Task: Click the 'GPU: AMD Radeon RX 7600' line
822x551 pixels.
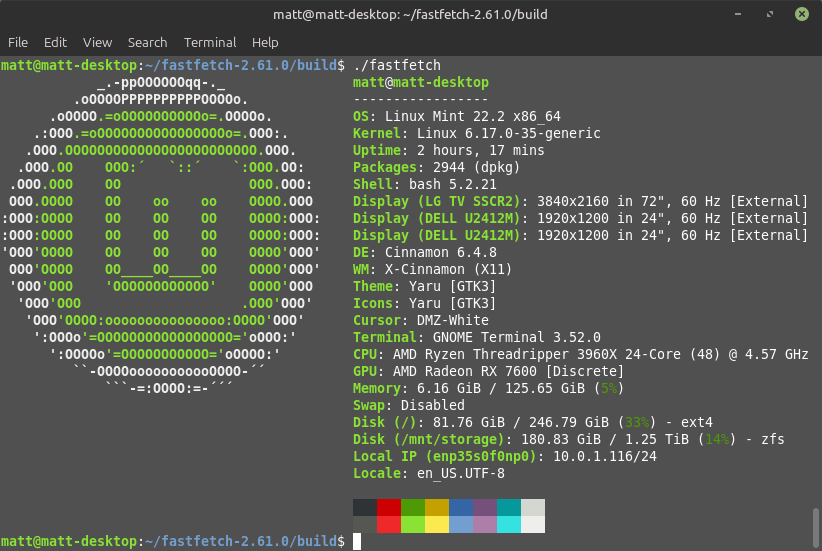Action: pyautogui.click(x=489, y=371)
